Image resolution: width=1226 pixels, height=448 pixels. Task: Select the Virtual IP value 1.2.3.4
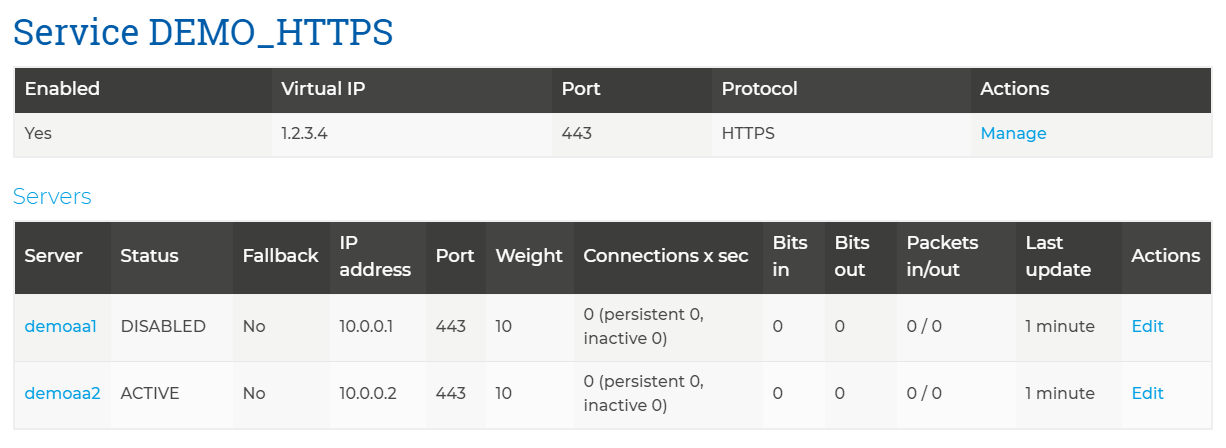pyautogui.click(x=305, y=133)
